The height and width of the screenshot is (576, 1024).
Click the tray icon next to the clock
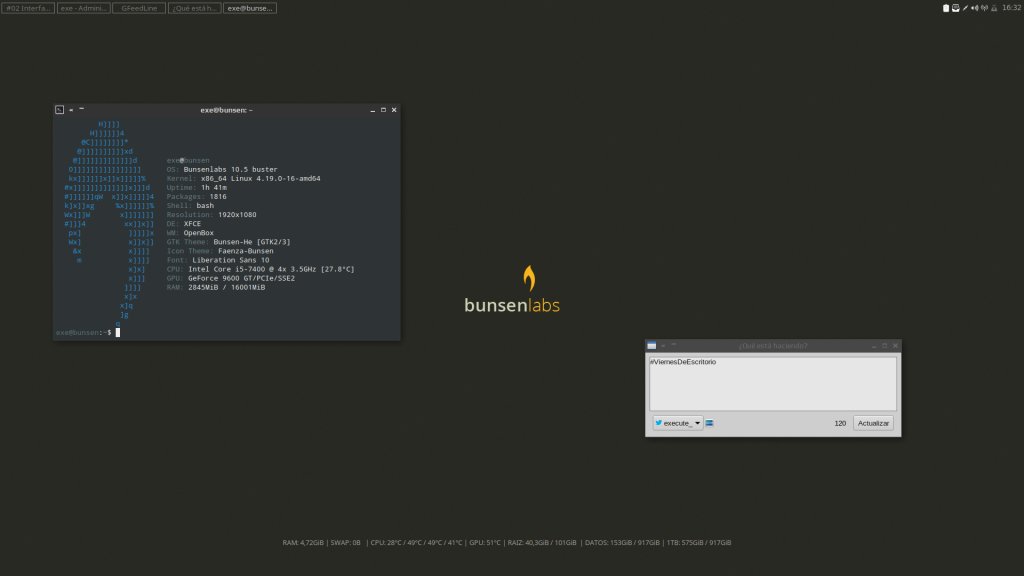click(x=993, y=8)
